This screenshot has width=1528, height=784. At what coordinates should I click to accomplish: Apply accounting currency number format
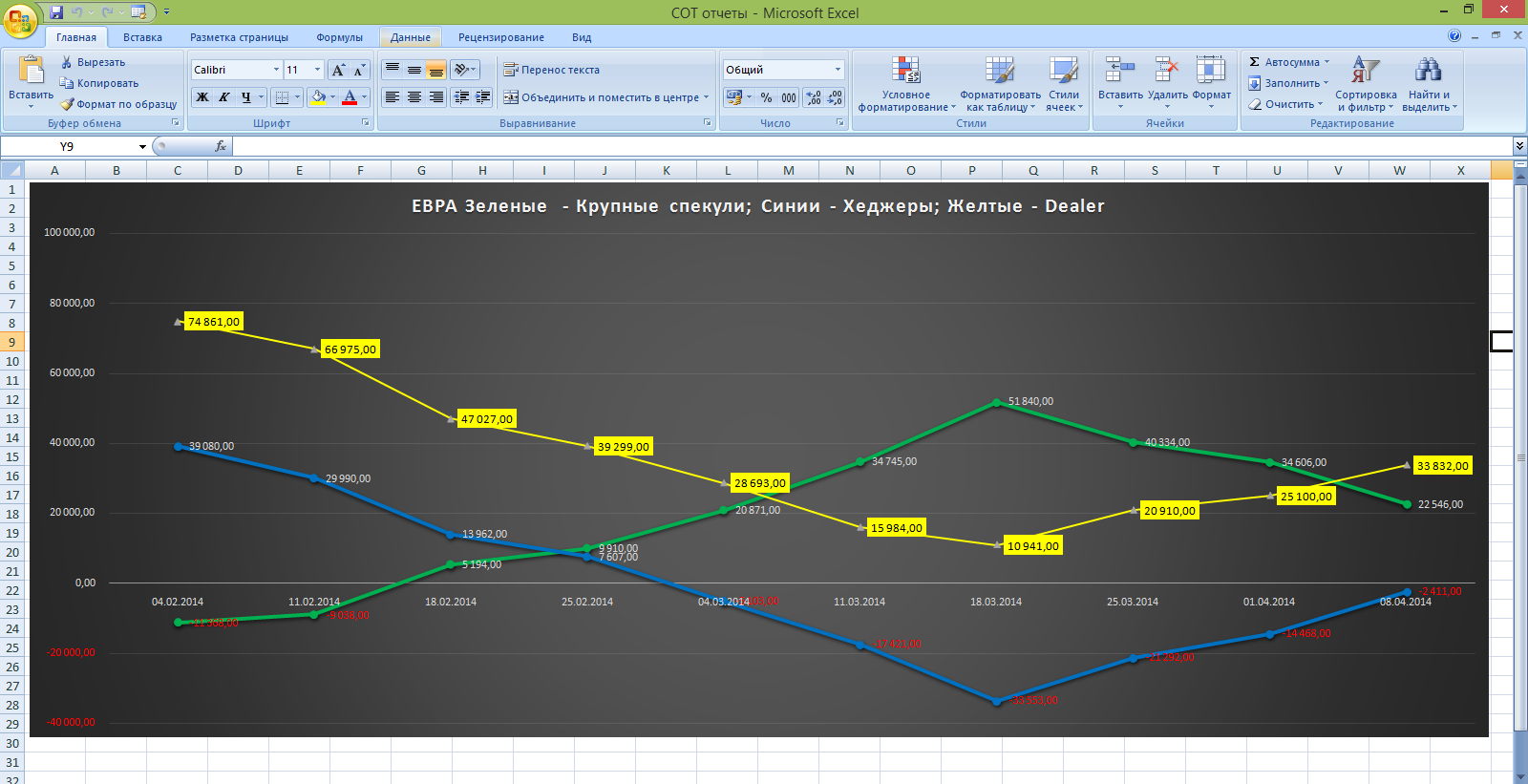click(x=733, y=97)
